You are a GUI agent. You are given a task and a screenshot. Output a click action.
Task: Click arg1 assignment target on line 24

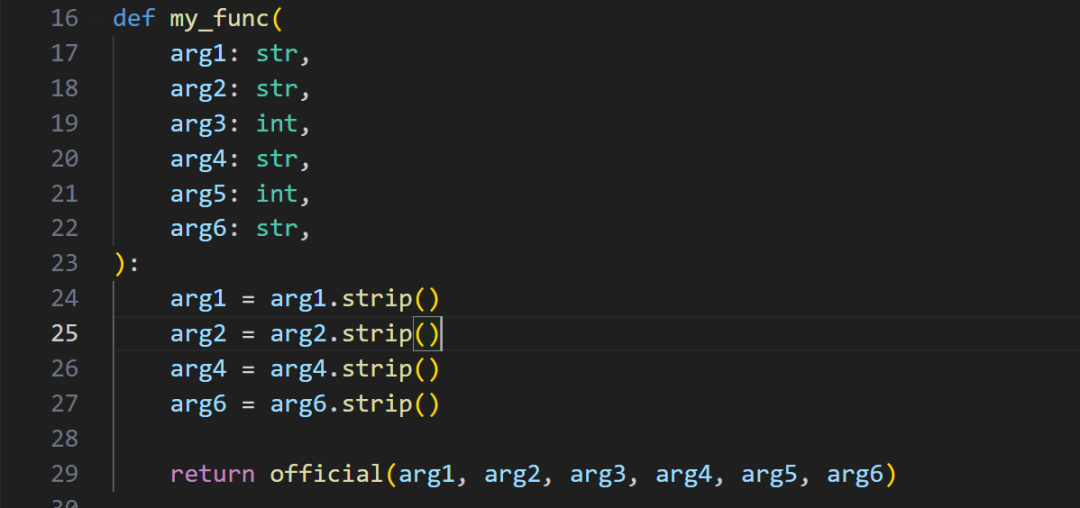pyautogui.click(x=198, y=299)
